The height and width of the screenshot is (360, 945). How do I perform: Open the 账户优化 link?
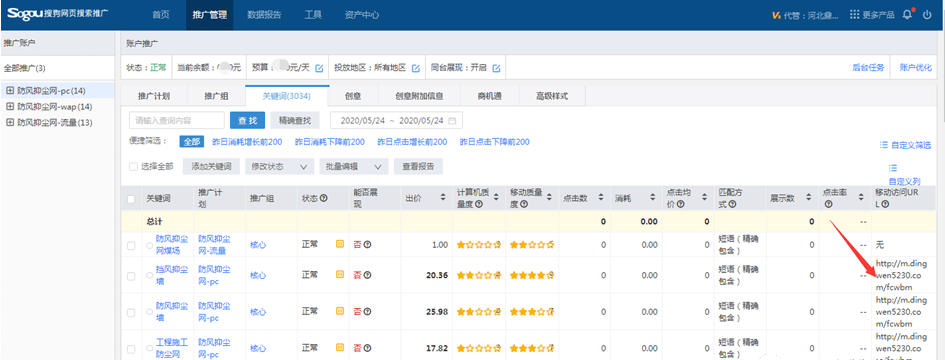pyautogui.click(x=915, y=68)
